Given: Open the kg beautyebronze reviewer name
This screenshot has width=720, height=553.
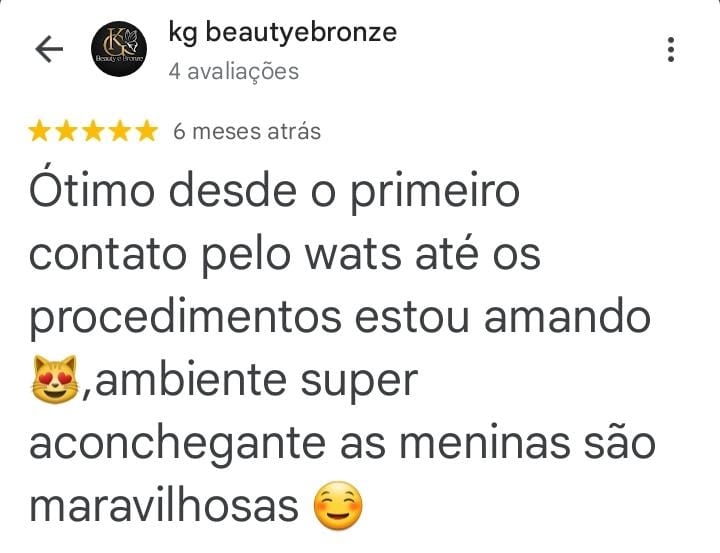Looking at the screenshot, I should pyautogui.click(x=282, y=33).
